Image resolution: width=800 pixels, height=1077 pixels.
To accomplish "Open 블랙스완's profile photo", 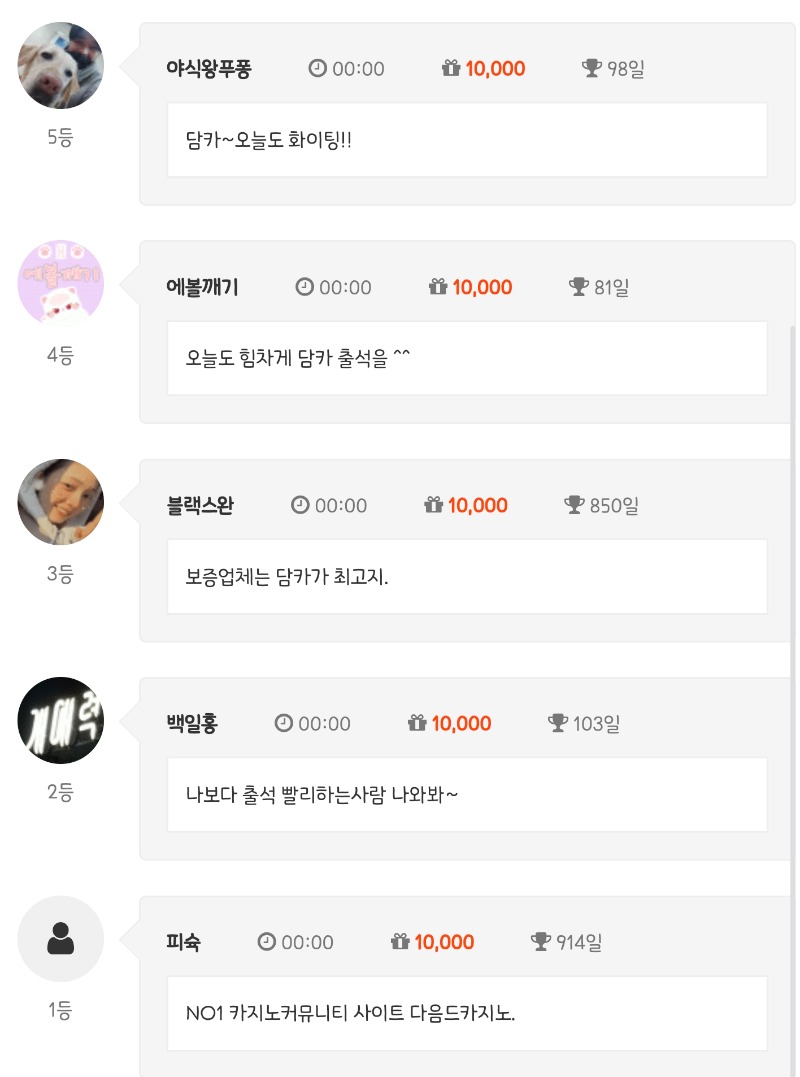I will tap(61, 502).
